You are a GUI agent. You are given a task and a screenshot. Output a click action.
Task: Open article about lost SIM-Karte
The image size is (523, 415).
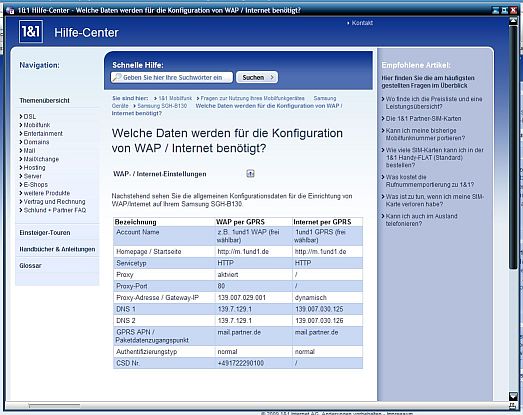point(435,200)
